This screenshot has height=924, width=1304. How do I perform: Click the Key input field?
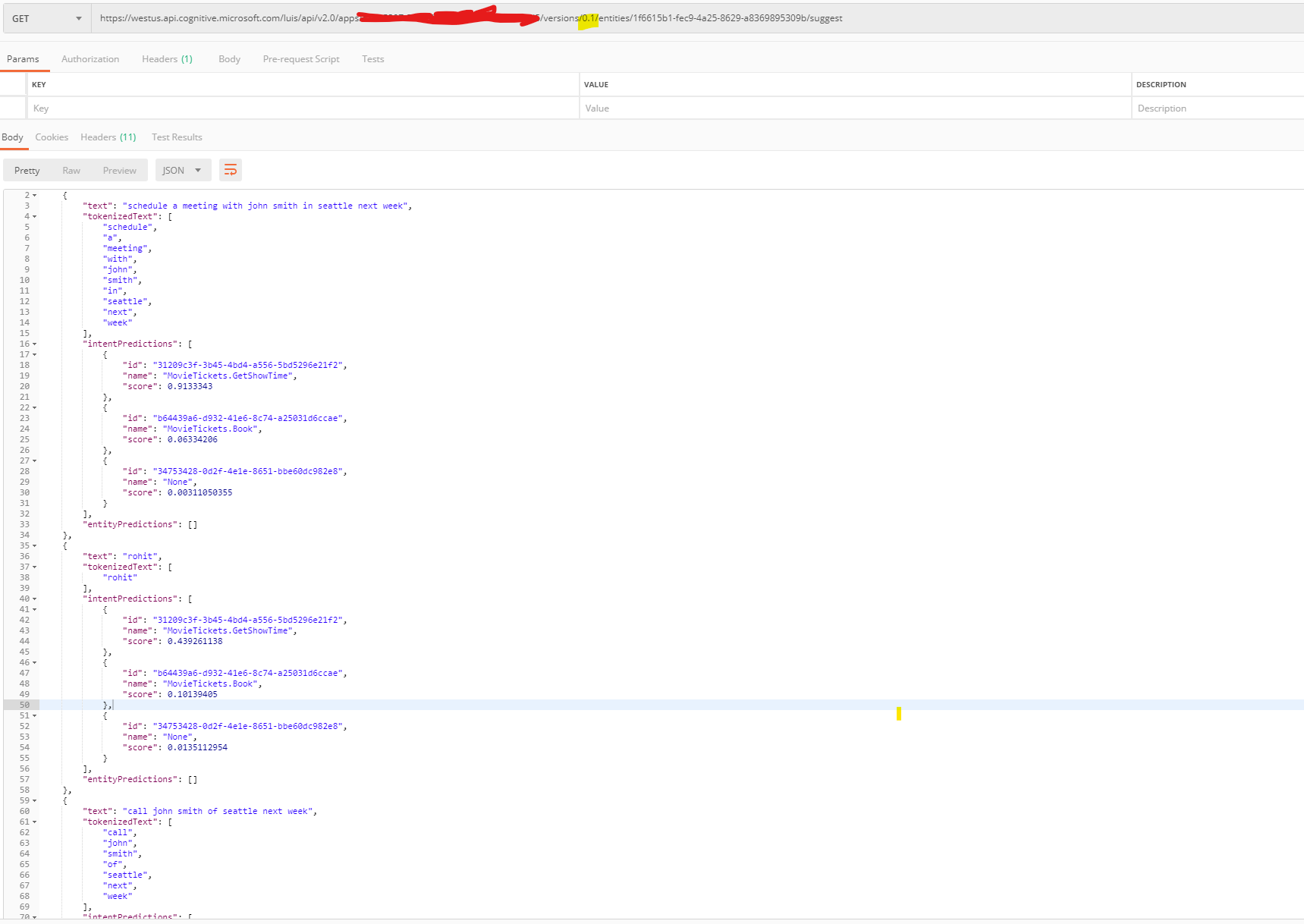(x=303, y=108)
